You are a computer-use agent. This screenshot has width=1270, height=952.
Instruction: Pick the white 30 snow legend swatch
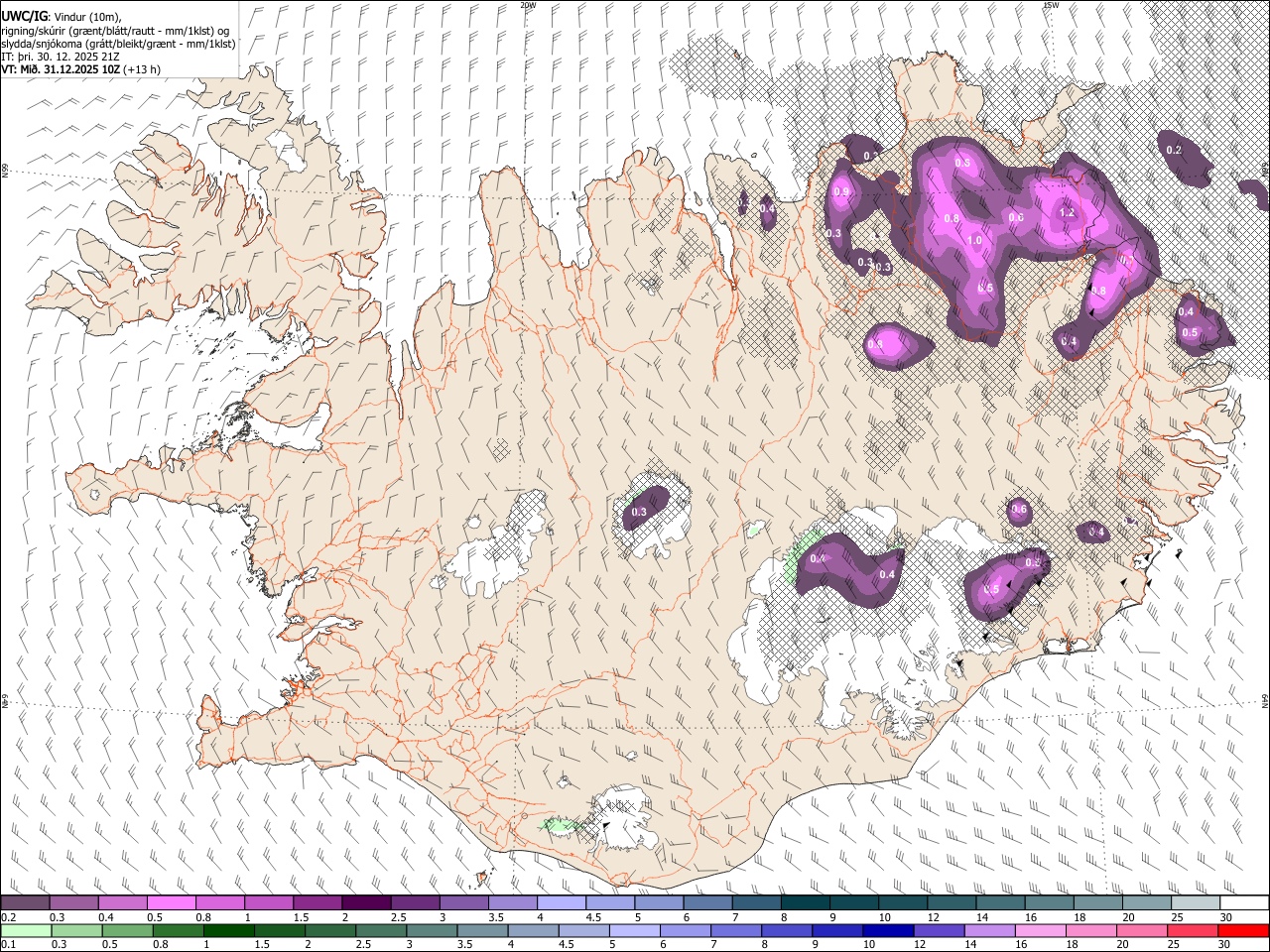[x=1244, y=903]
